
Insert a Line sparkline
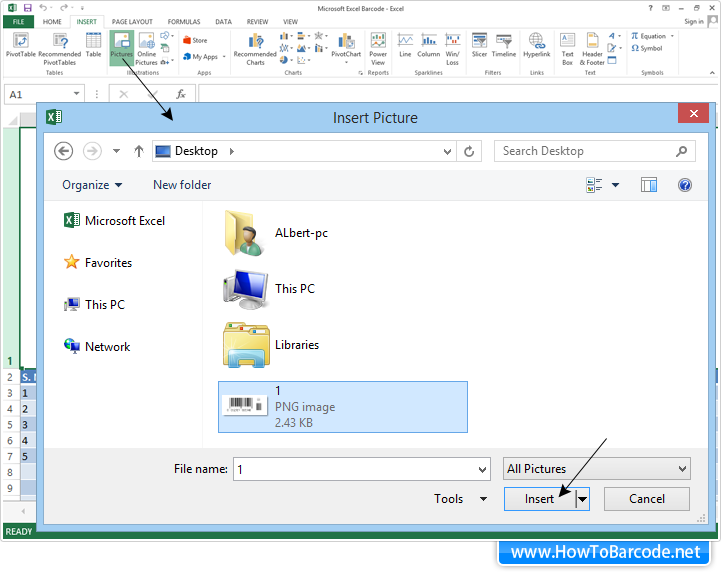coord(405,45)
